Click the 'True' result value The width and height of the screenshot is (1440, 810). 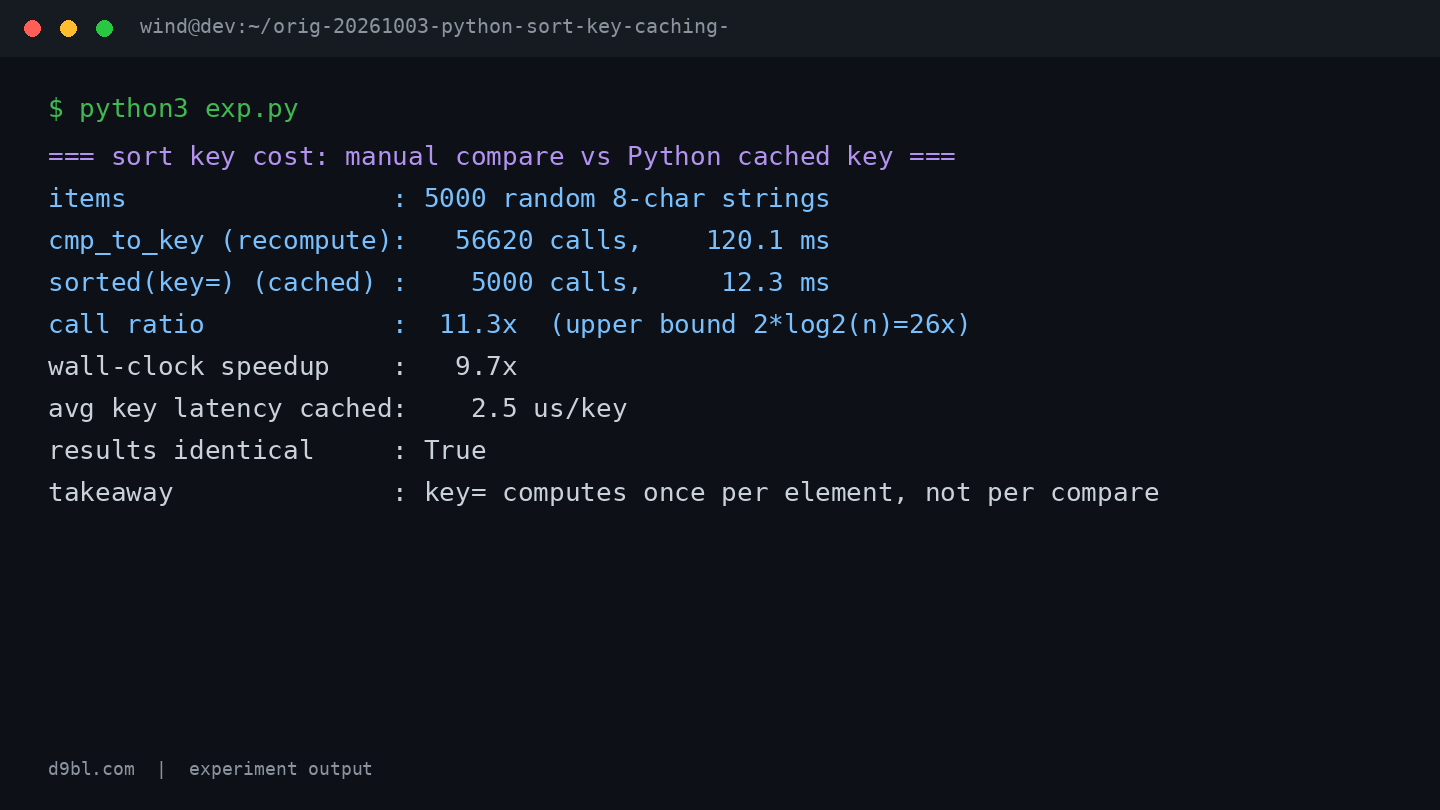pos(455,451)
